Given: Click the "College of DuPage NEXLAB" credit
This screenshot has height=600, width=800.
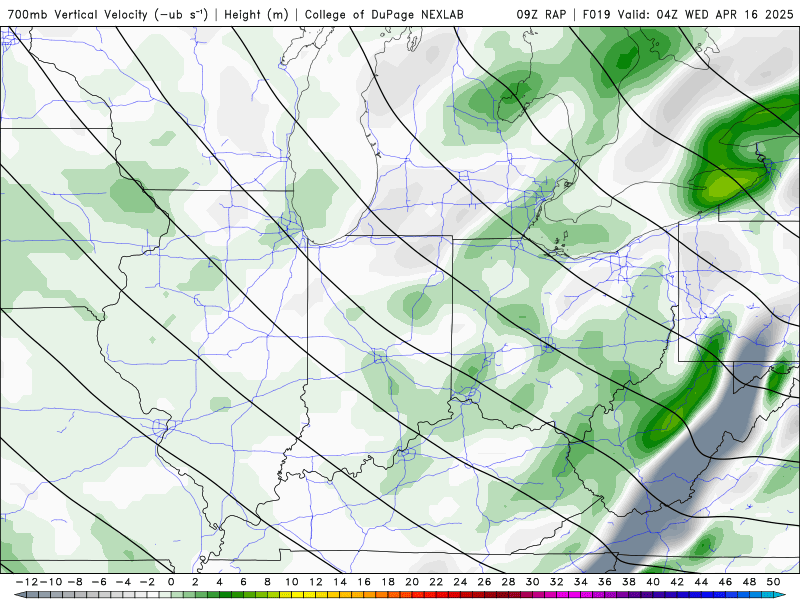Looking at the screenshot, I should 384,14.
